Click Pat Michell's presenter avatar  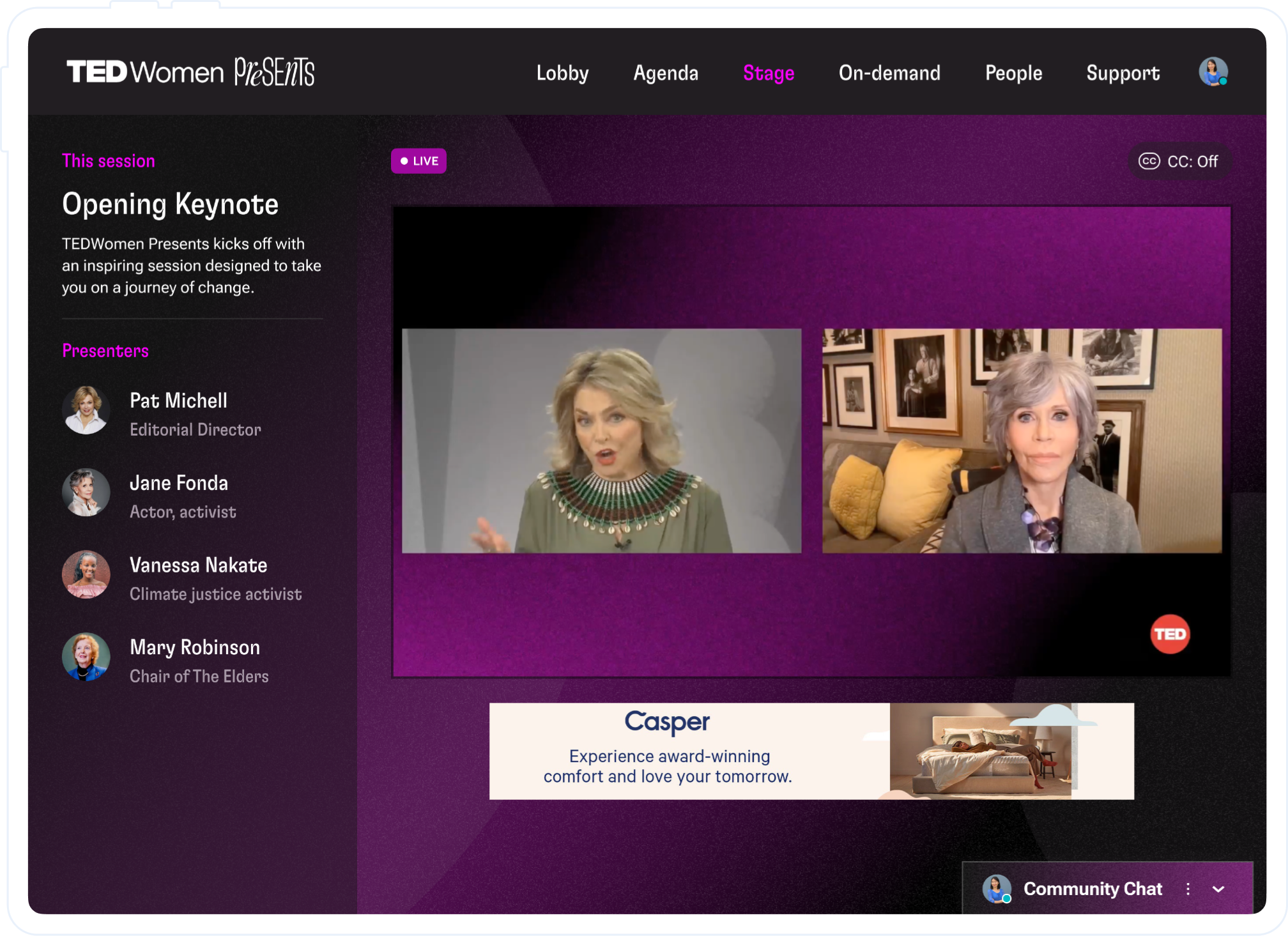[x=86, y=410]
